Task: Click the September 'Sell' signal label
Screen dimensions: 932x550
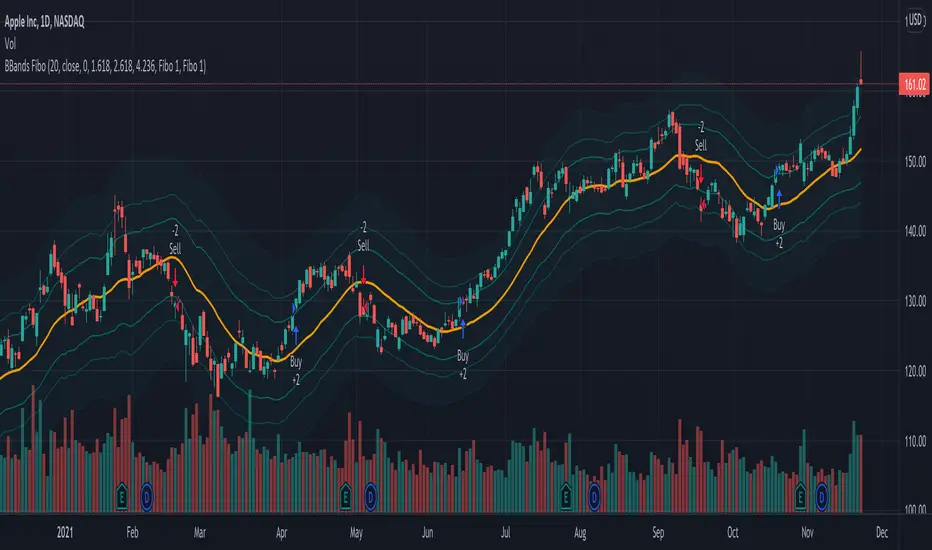Action: 701,146
